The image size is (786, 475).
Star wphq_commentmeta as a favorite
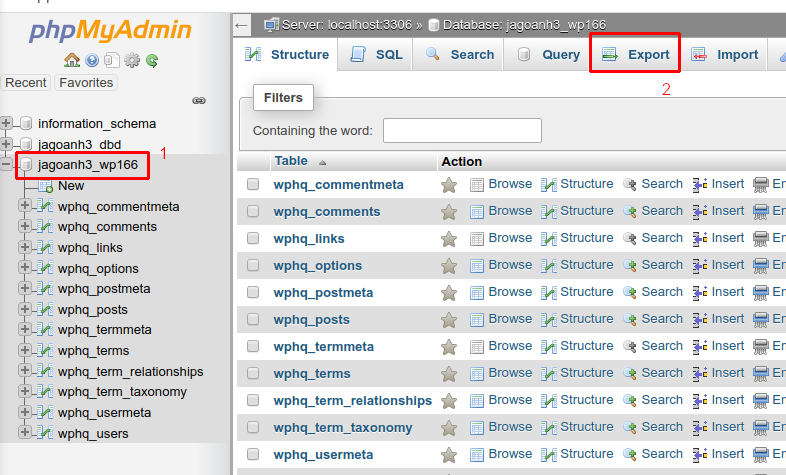449,185
